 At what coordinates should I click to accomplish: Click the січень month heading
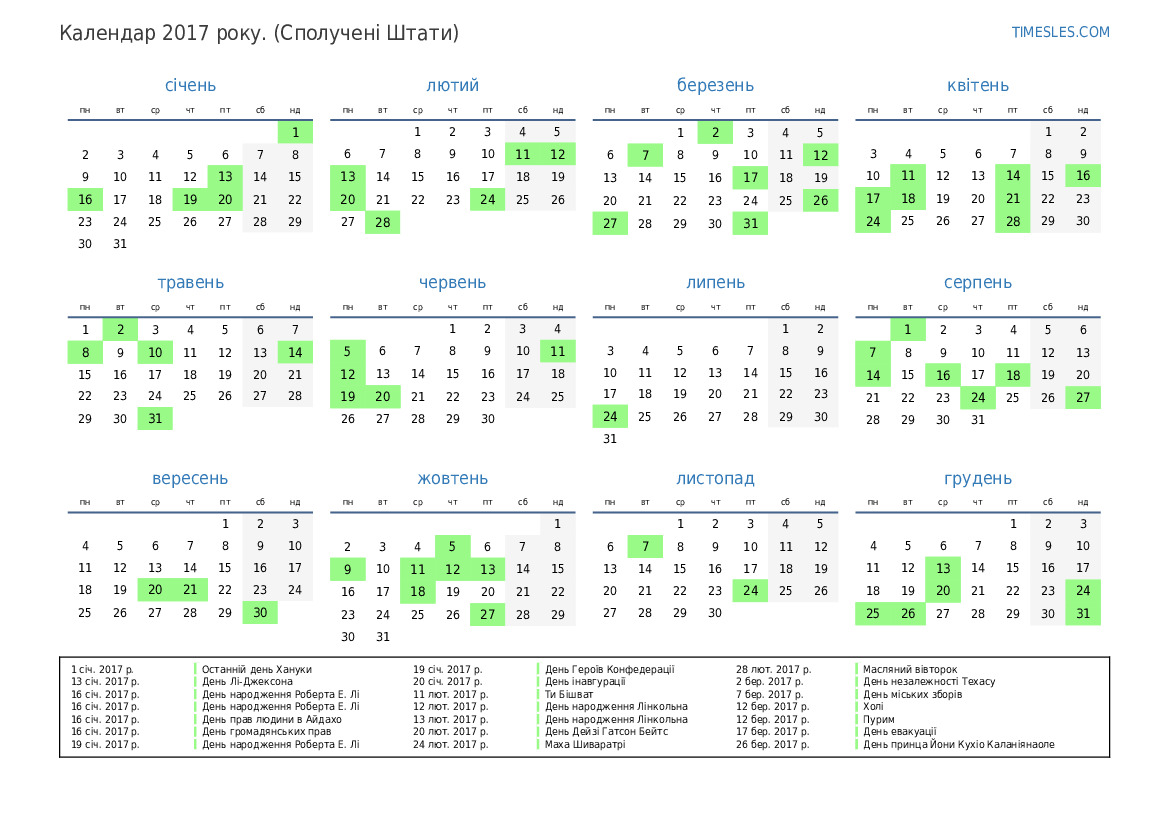(x=190, y=85)
